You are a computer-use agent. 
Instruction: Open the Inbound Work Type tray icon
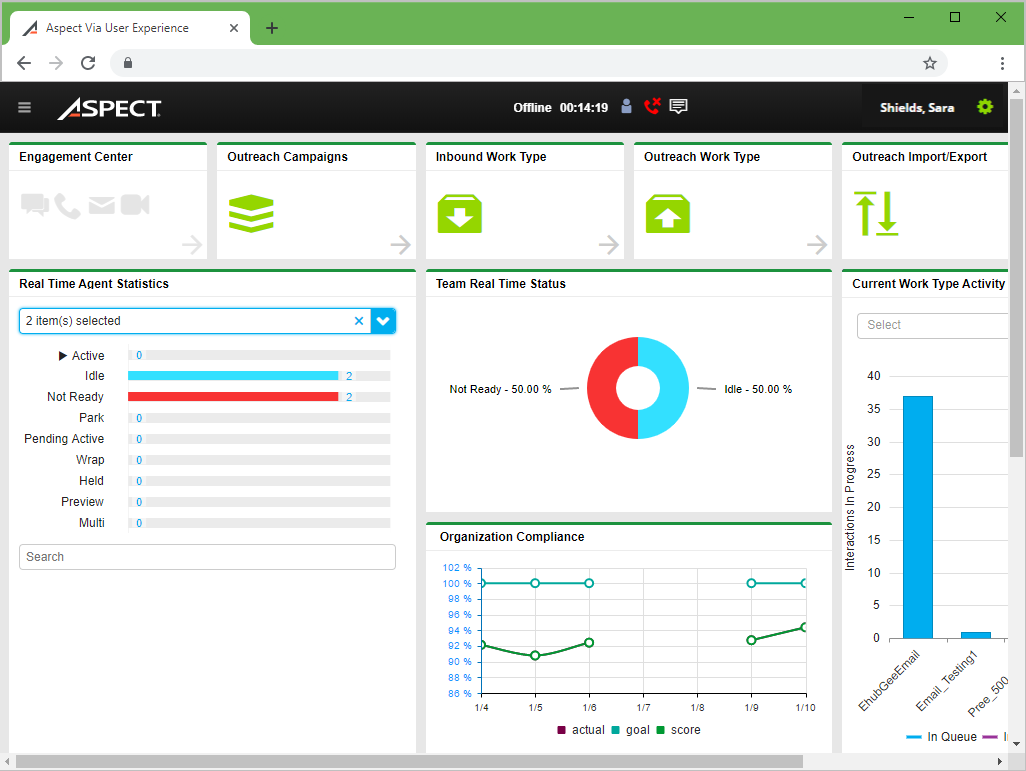point(459,214)
